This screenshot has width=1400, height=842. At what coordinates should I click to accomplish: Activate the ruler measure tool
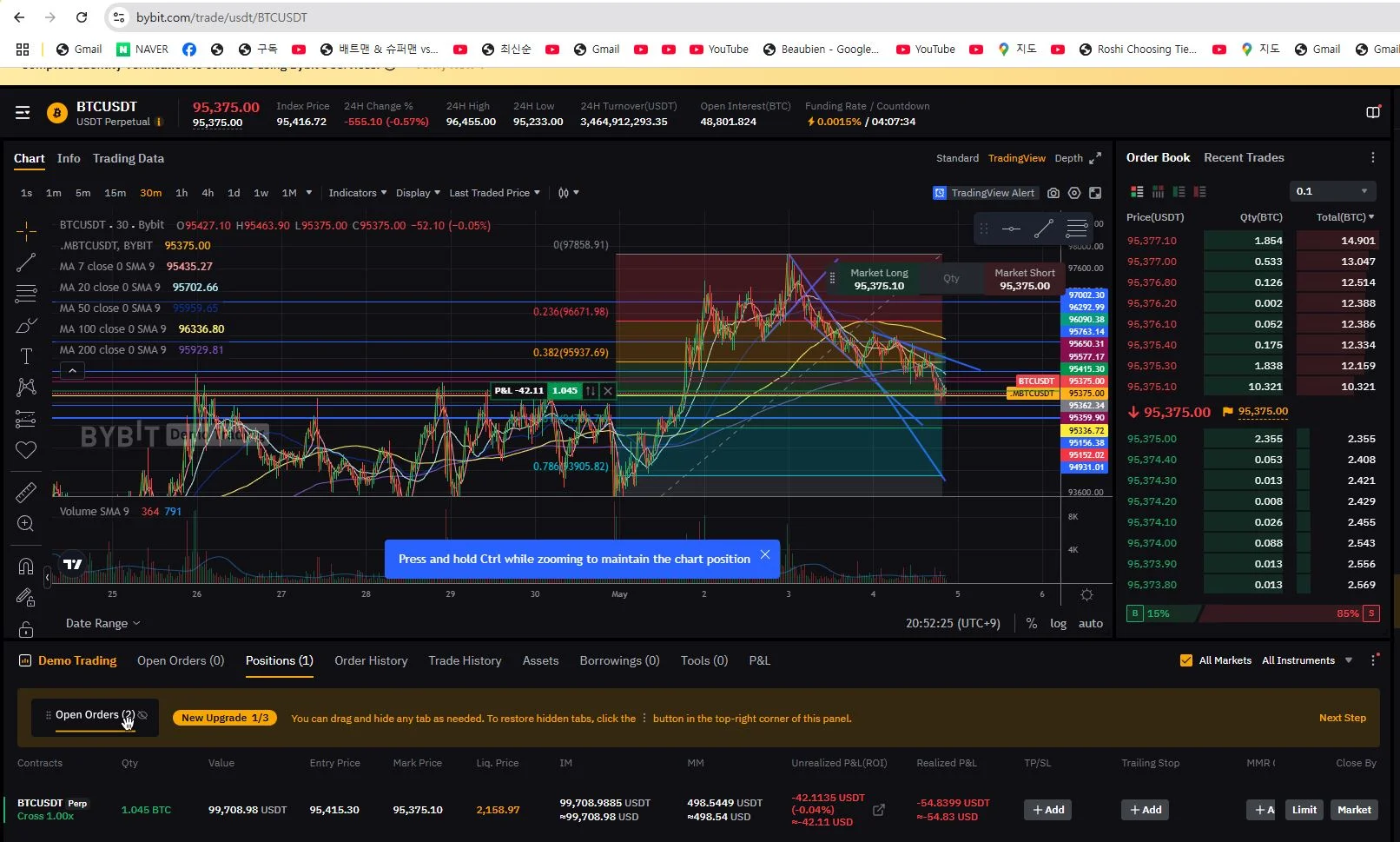pyautogui.click(x=26, y=493)
